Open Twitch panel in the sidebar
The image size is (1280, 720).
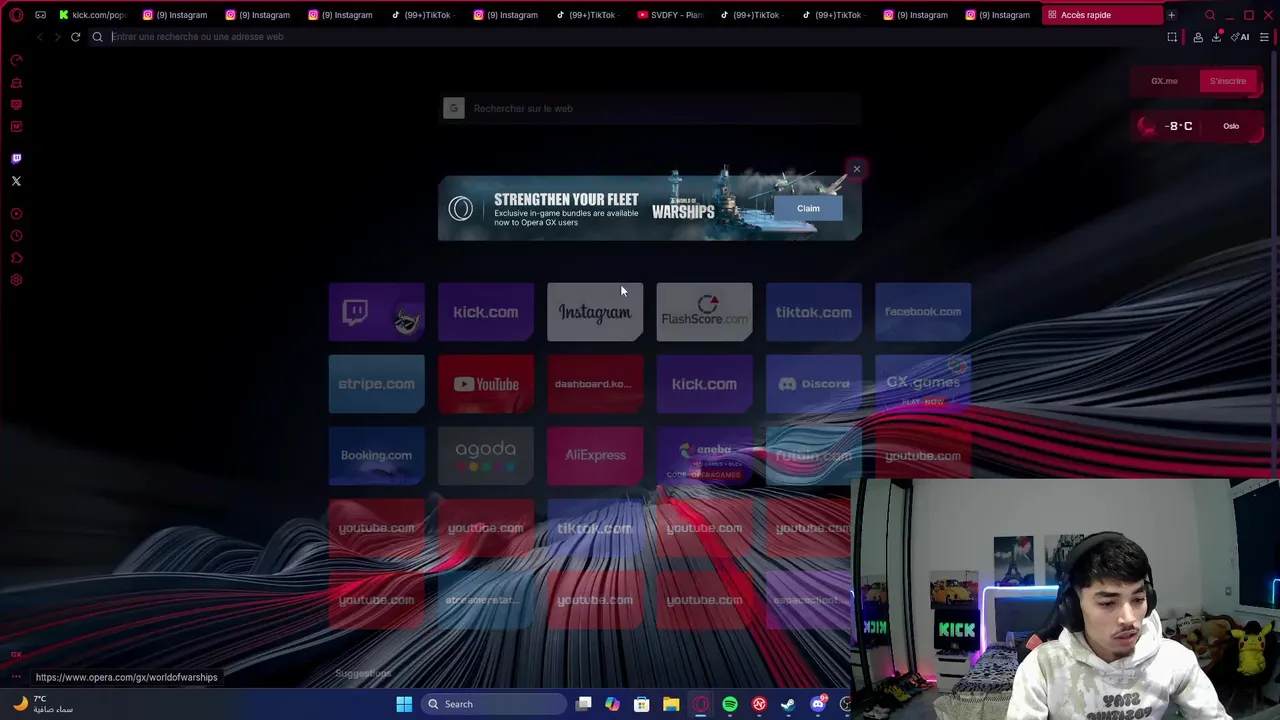click(x=16, y=158)
